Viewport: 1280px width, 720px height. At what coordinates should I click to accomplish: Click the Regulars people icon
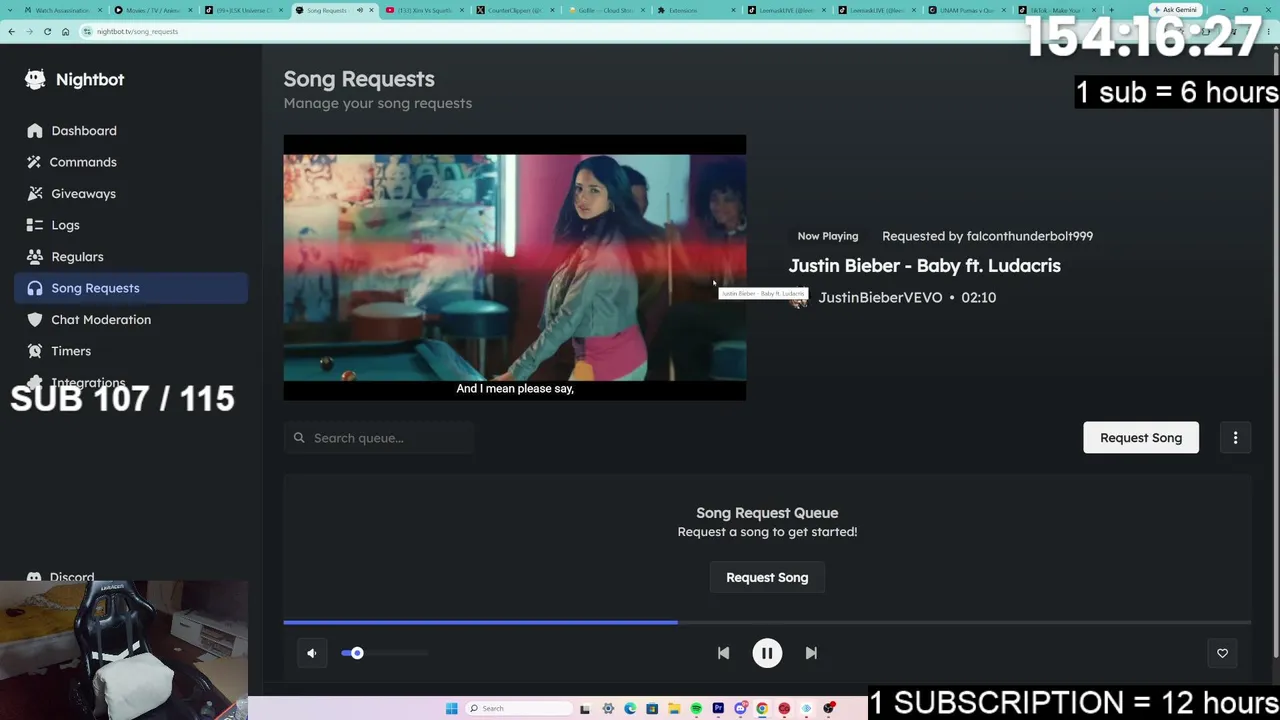pos(35,257)
